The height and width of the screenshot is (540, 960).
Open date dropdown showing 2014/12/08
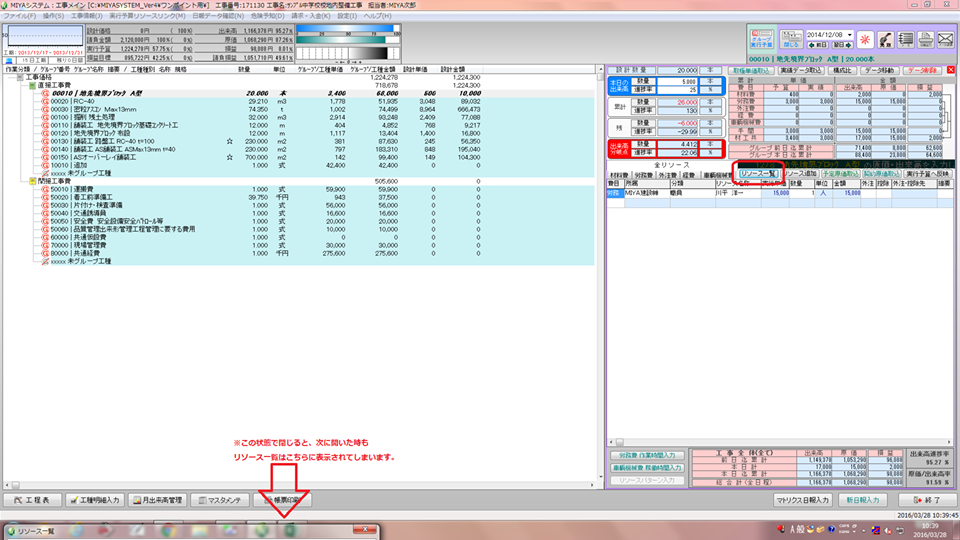pos(849,35)
